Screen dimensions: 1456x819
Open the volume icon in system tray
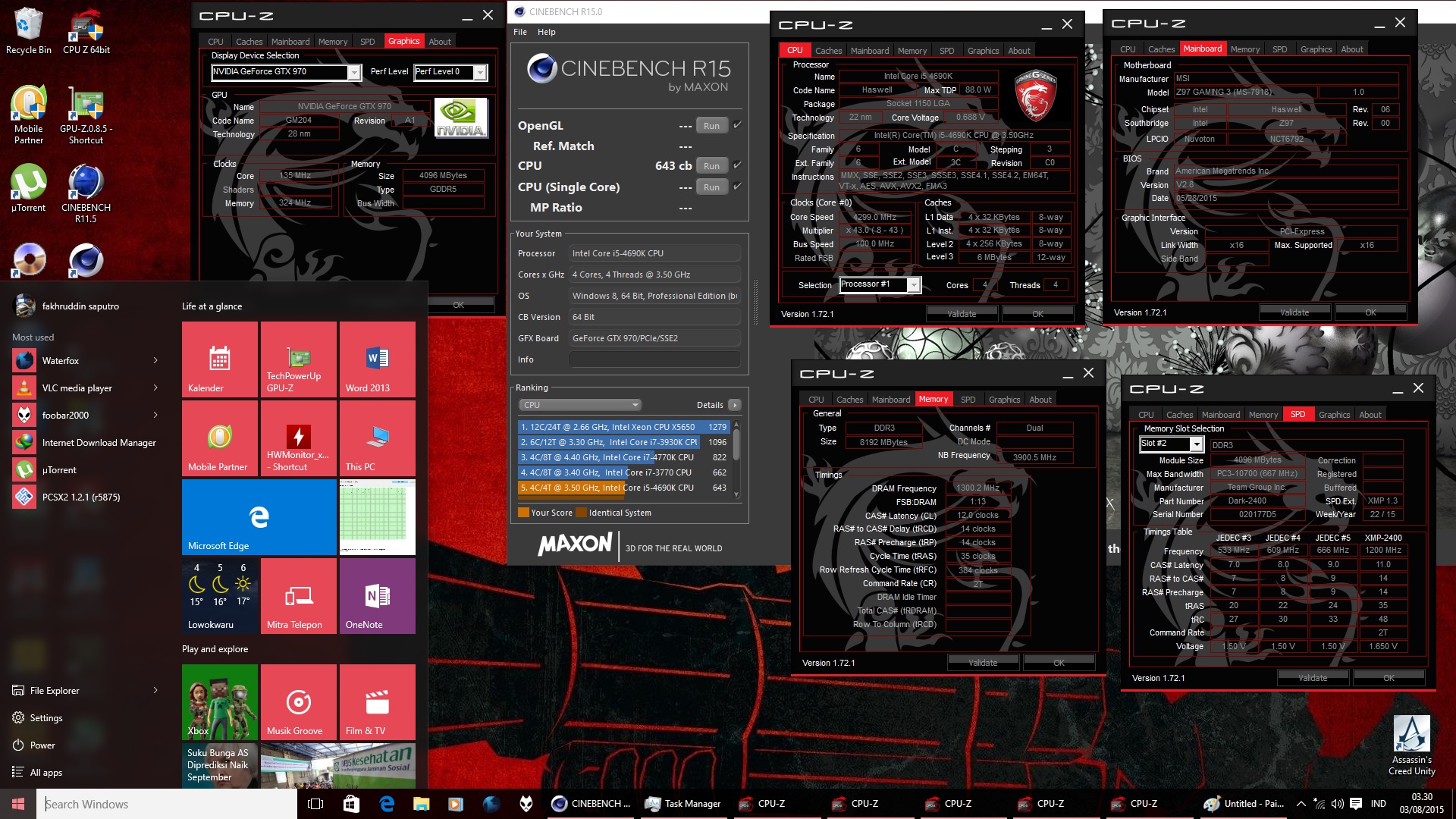pyautogui.click(x=1337, y=804)
